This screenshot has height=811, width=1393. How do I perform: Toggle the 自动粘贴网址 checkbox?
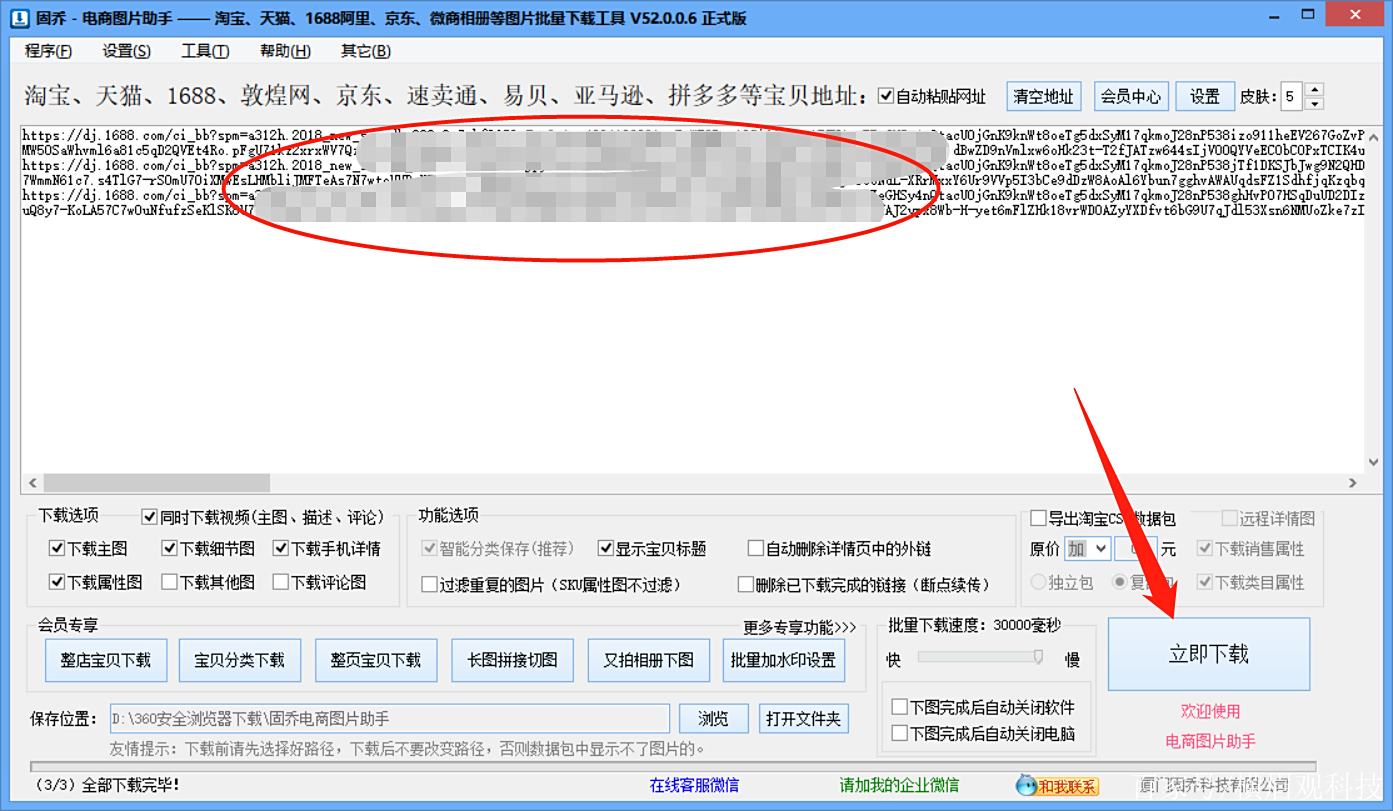click(885, 97)
